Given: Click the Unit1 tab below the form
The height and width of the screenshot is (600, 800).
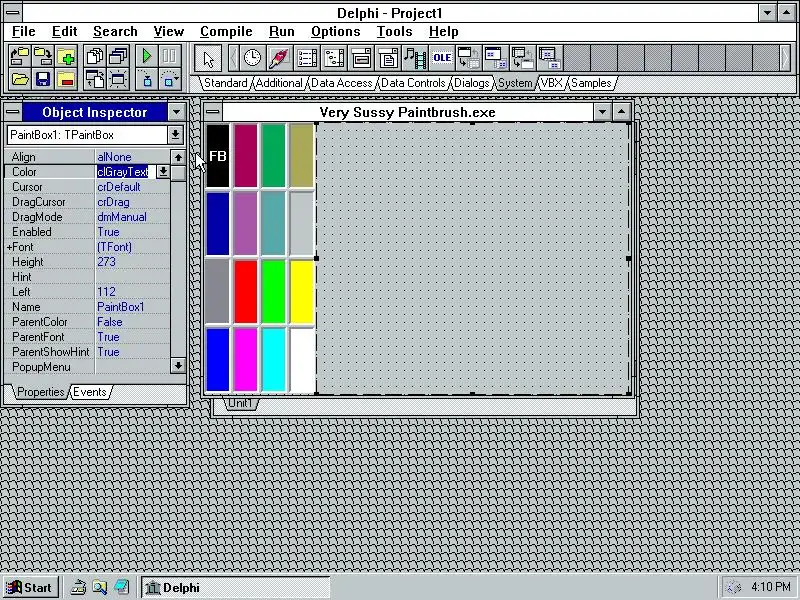Looking at the screenshot, I should tap(240, 404).
